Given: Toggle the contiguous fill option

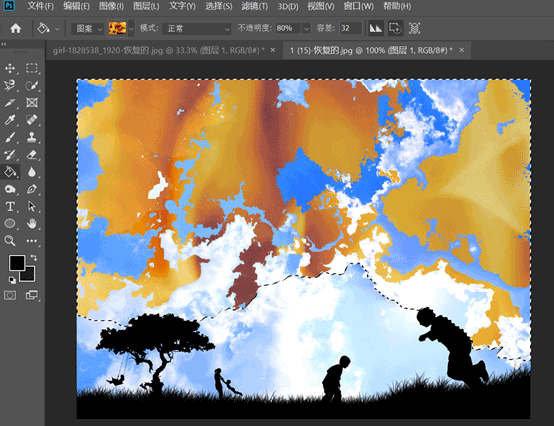Looking at the screenshot, I should coord(395,28).
